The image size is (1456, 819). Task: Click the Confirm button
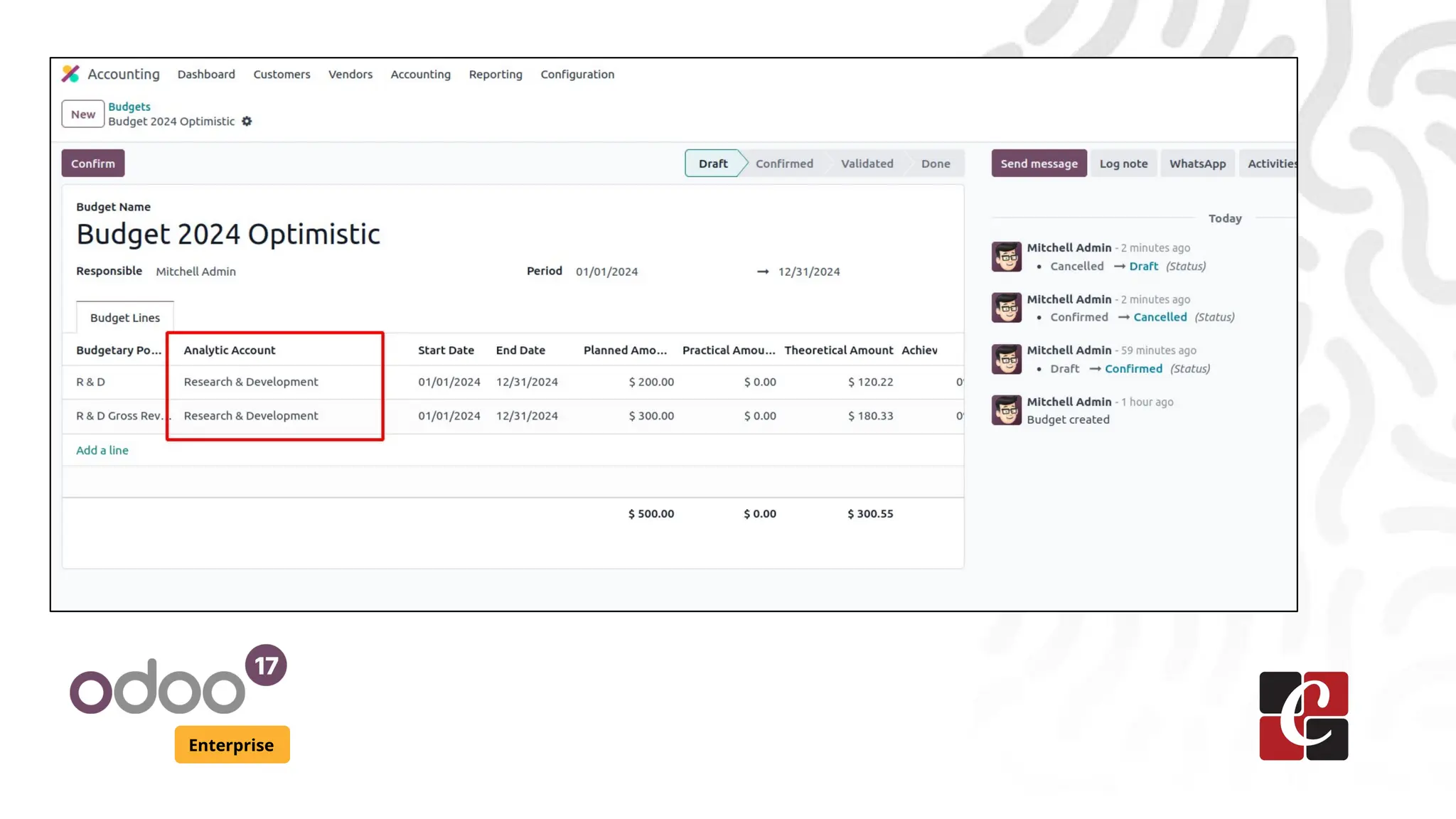tap(93, 164)
